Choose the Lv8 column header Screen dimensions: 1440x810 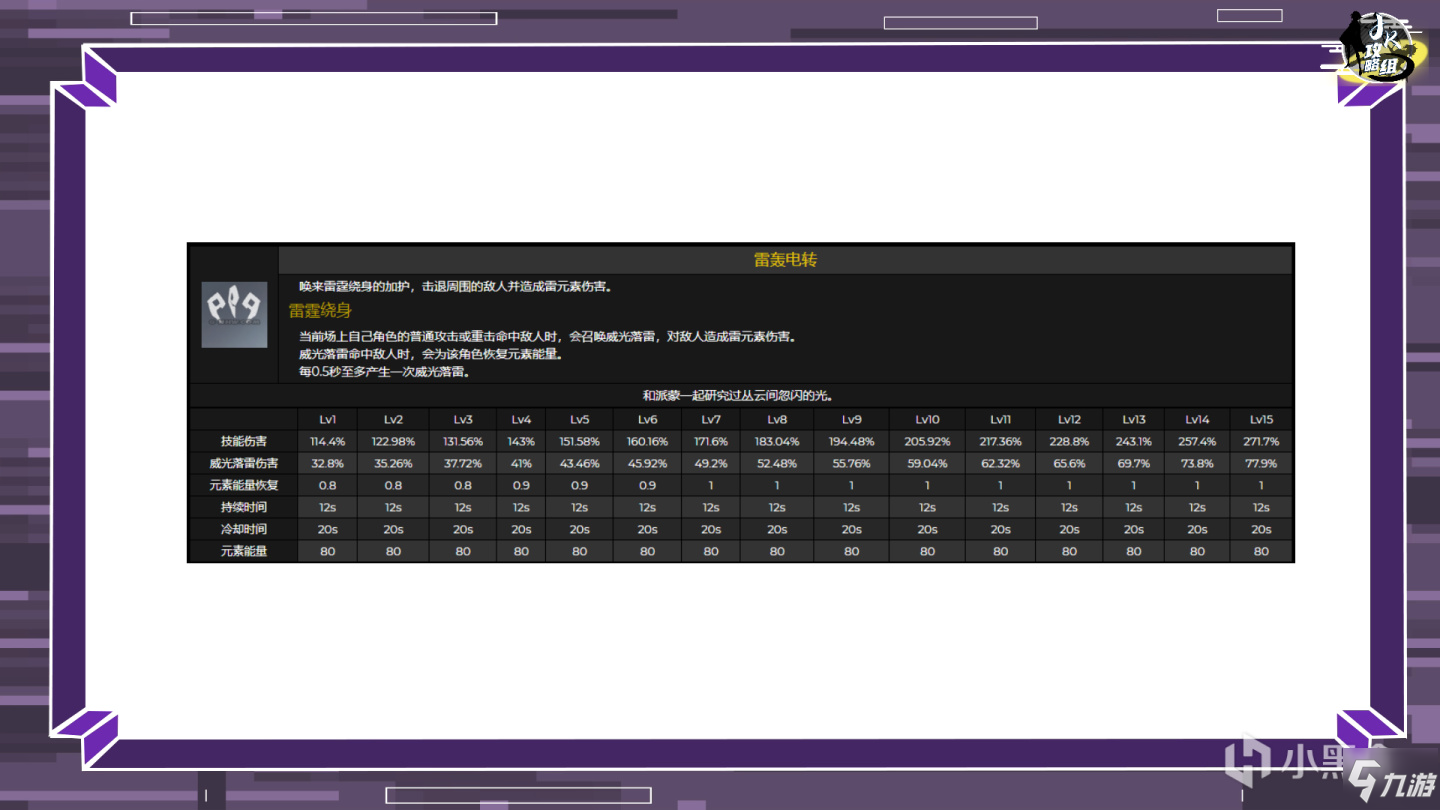777,420
